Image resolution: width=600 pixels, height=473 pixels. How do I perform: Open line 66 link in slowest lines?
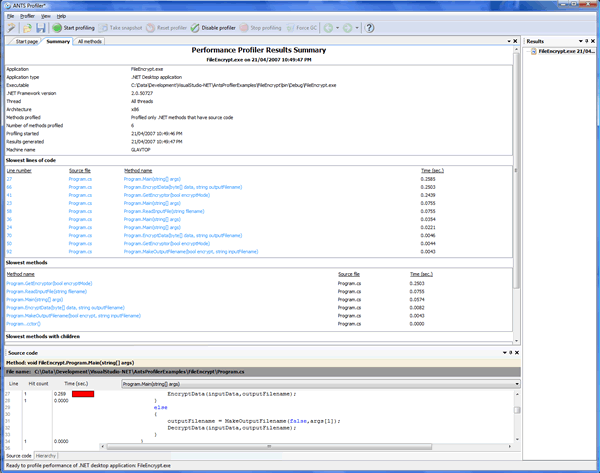point(9,187)
